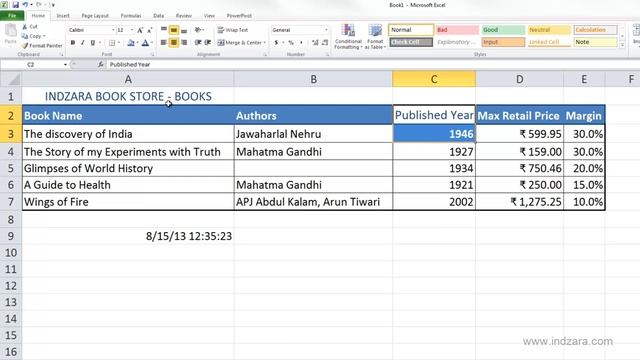Click the Select All corner button
Viewport: 640px width, 360px height.
coord(11,79)
